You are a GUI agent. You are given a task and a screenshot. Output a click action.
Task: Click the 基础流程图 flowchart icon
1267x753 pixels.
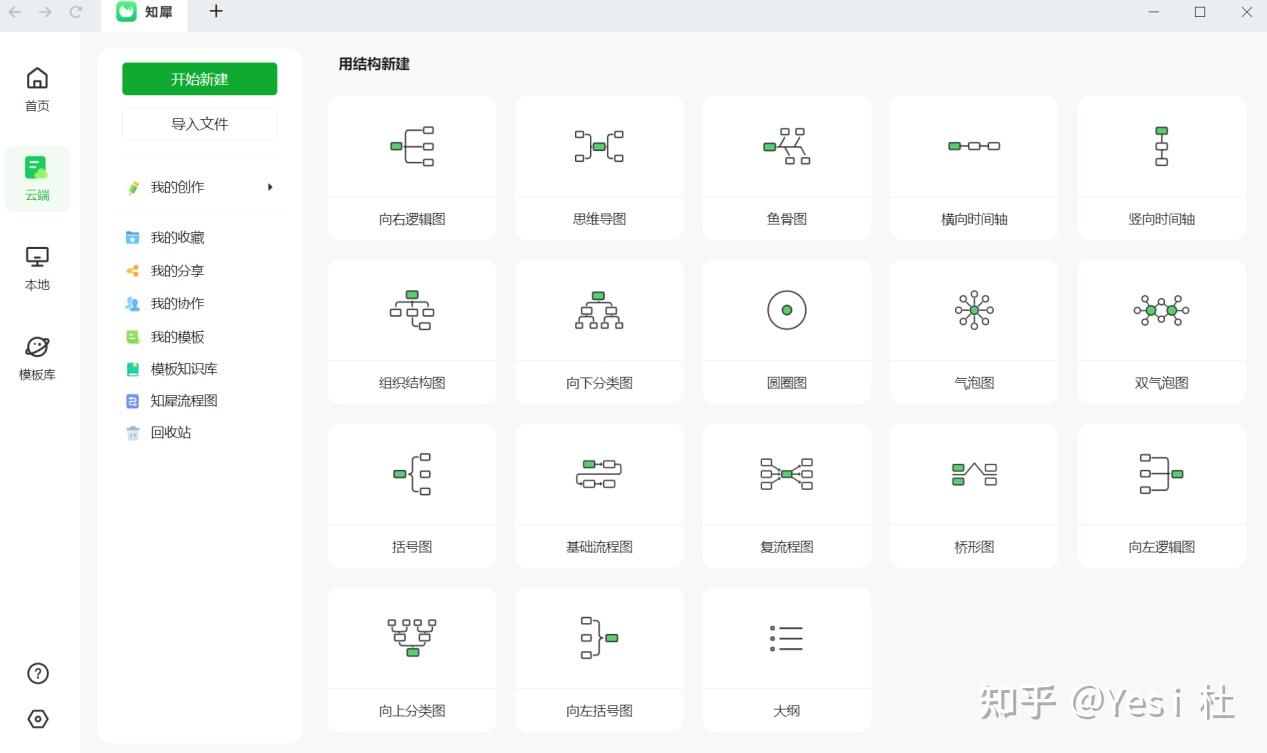pyautogui.click(x=599, y=474)
